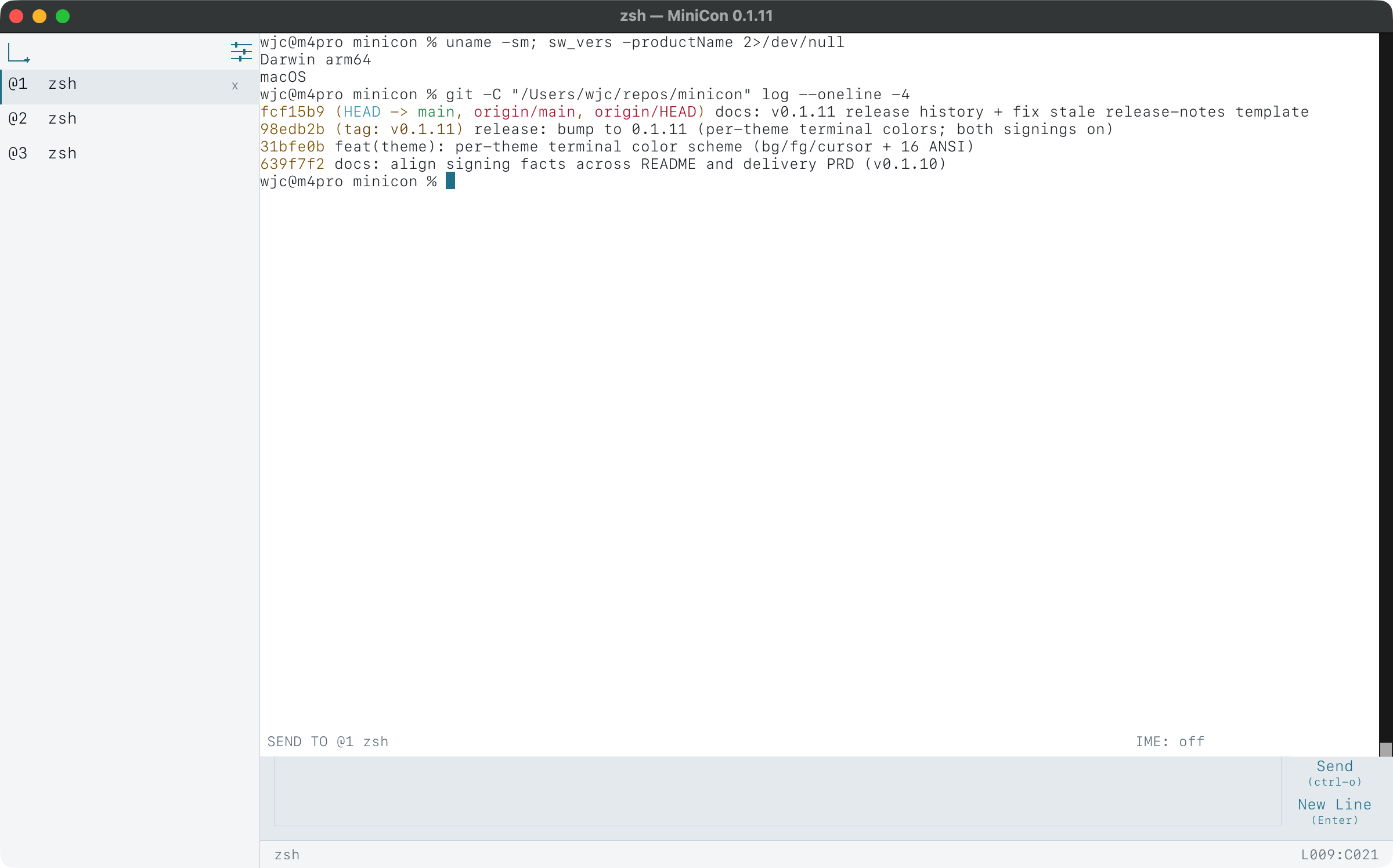Click the tag: v0.1.11 text
Screen dimensions: 1393x868
(x=399, y=129)
